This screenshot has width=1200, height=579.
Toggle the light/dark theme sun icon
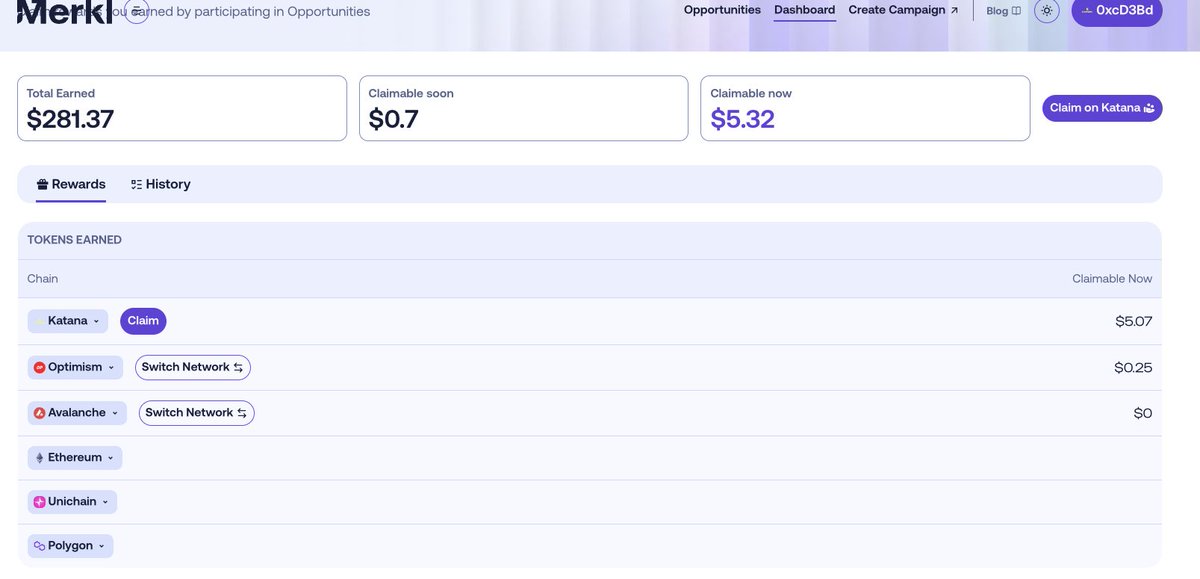pyautogui.click(x=1047, y=11)
